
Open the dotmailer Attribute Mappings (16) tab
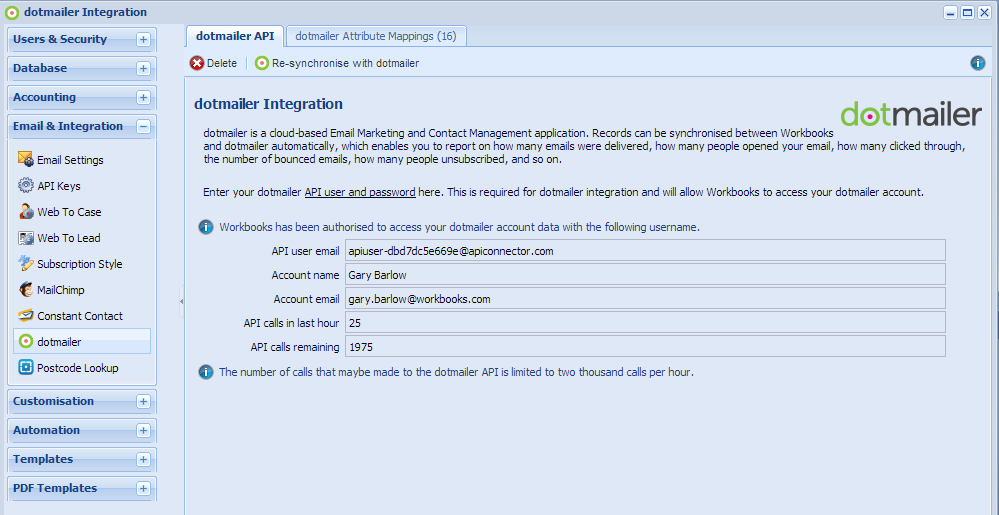point(376,36)
